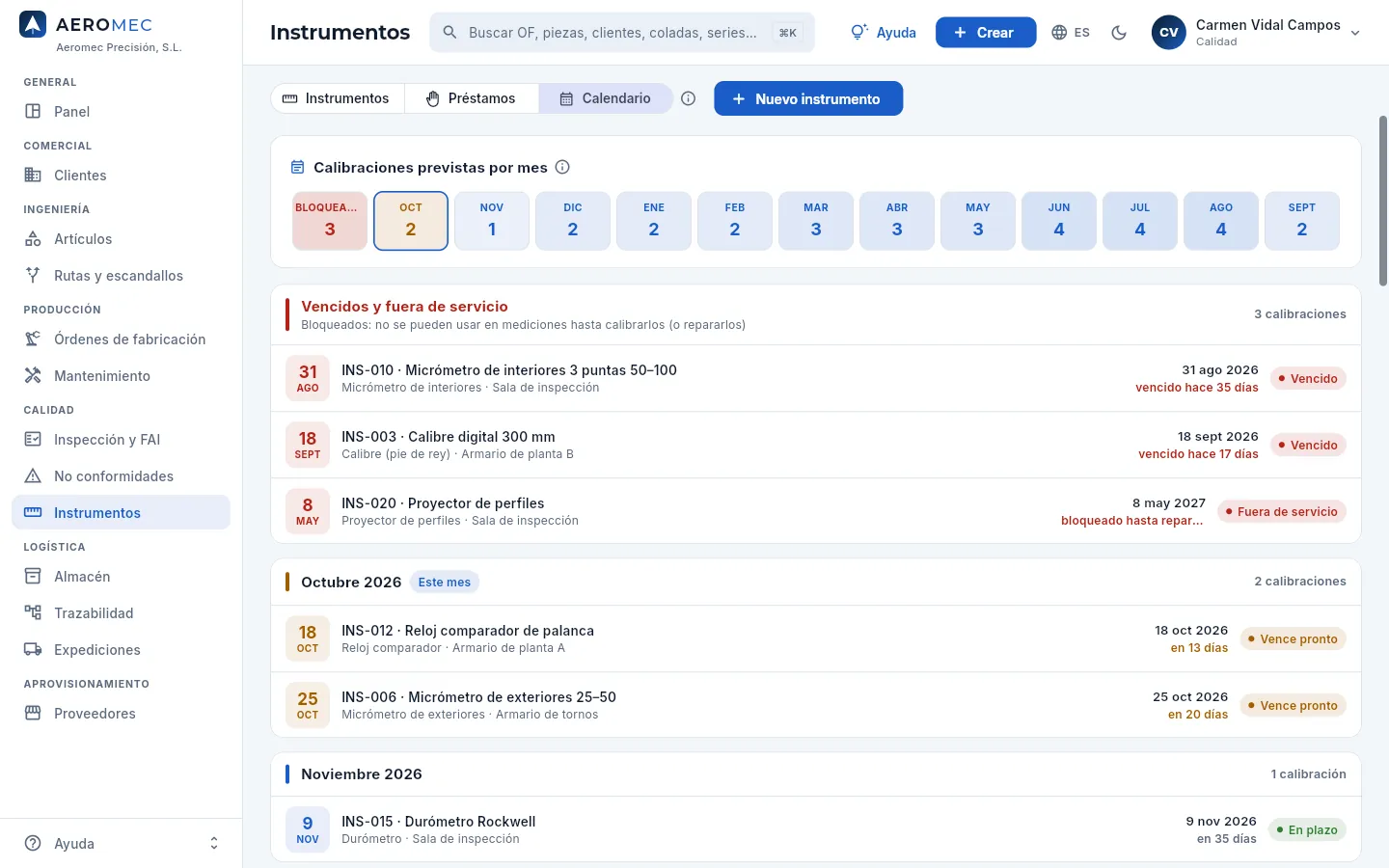The image size is (1389, 868).
Task: Click the Mantenimiento tools icon
Action: tap(33, 375)
